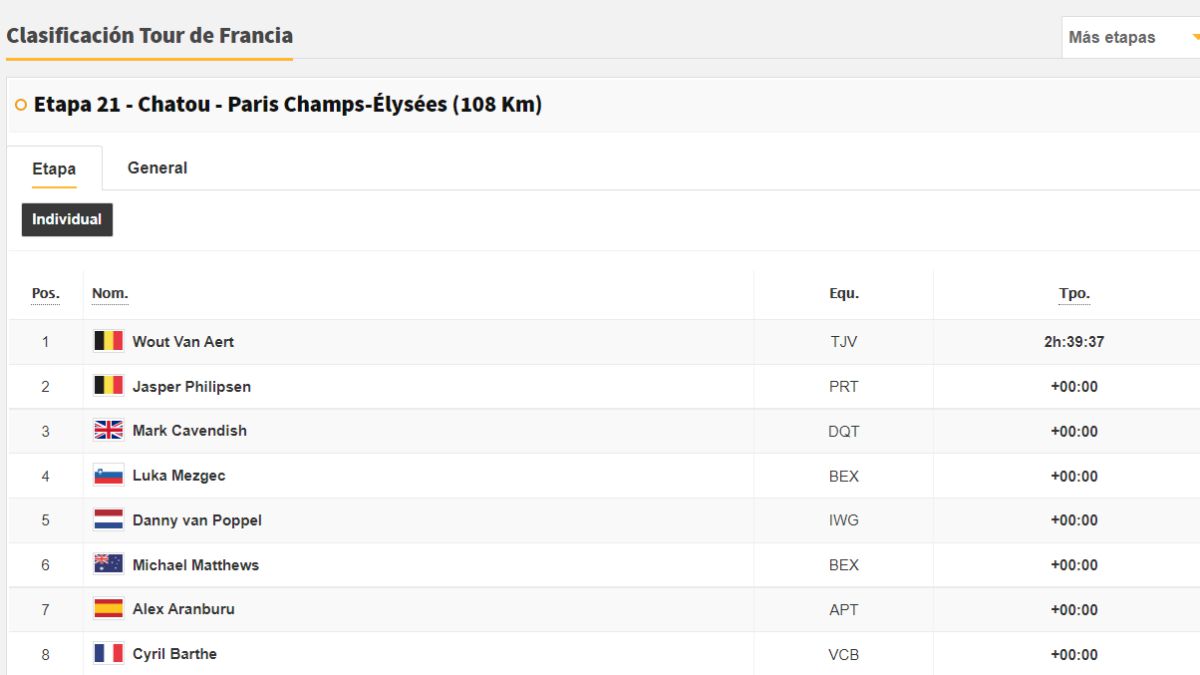Open Mark Cavendish's rider name
Viewport: 1200px width, 675px height.
189,430
